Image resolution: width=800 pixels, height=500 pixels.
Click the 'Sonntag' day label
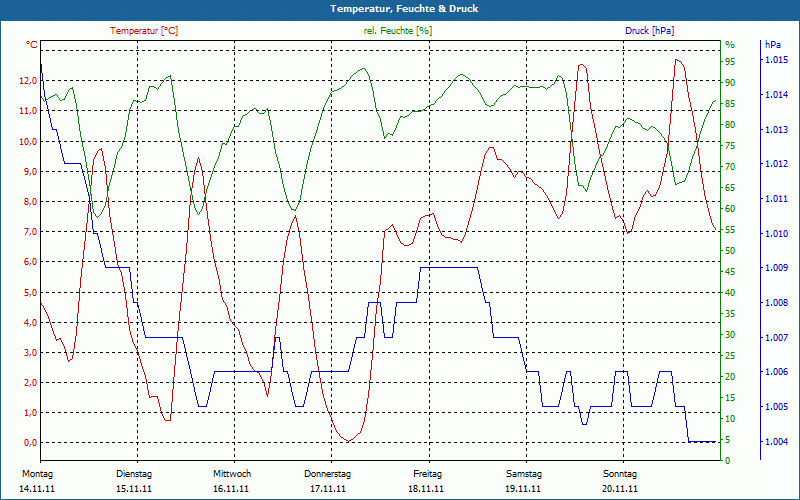pos(620,473)
